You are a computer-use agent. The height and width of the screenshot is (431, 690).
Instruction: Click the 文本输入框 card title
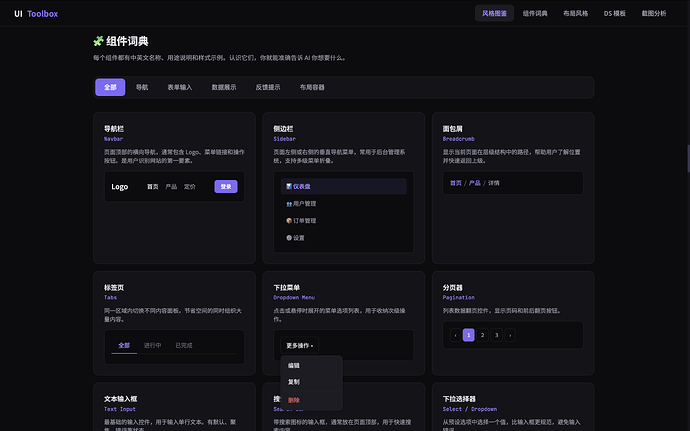[x=121, y=399]
